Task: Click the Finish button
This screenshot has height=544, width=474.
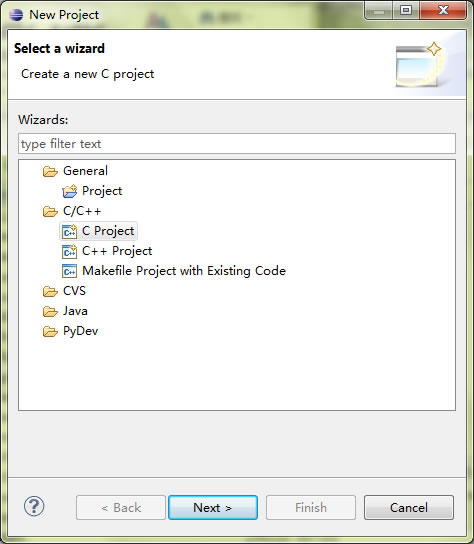Action: point(311,508)
